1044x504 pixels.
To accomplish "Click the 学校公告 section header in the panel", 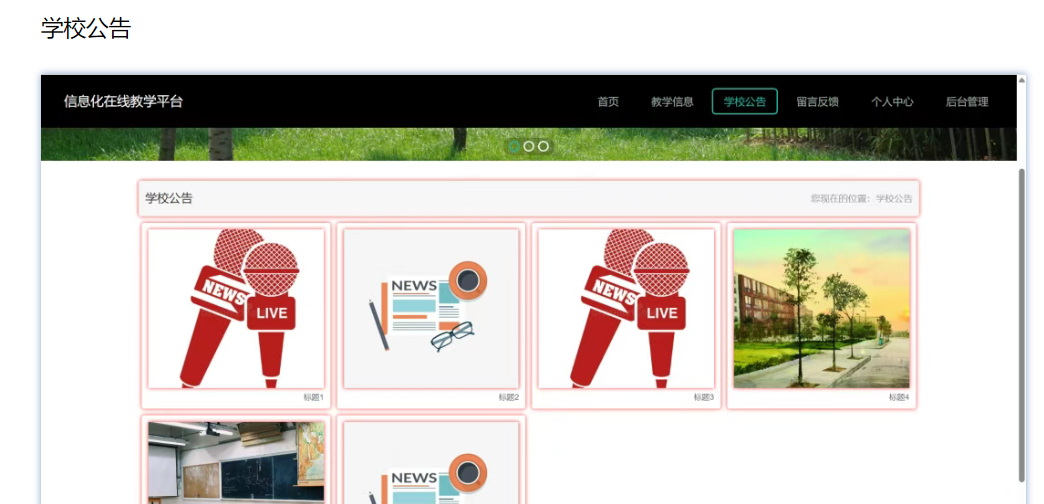I will click(169, 198).
